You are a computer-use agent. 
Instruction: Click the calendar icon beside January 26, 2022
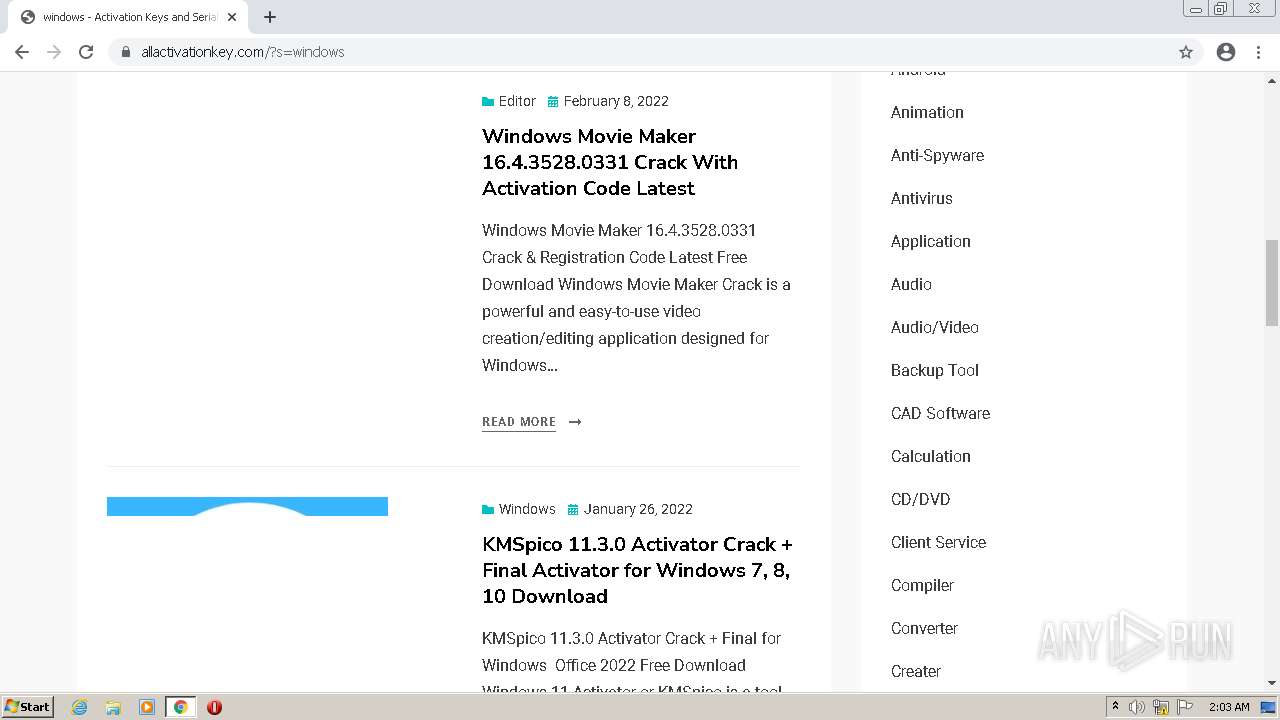coord(573,509)
